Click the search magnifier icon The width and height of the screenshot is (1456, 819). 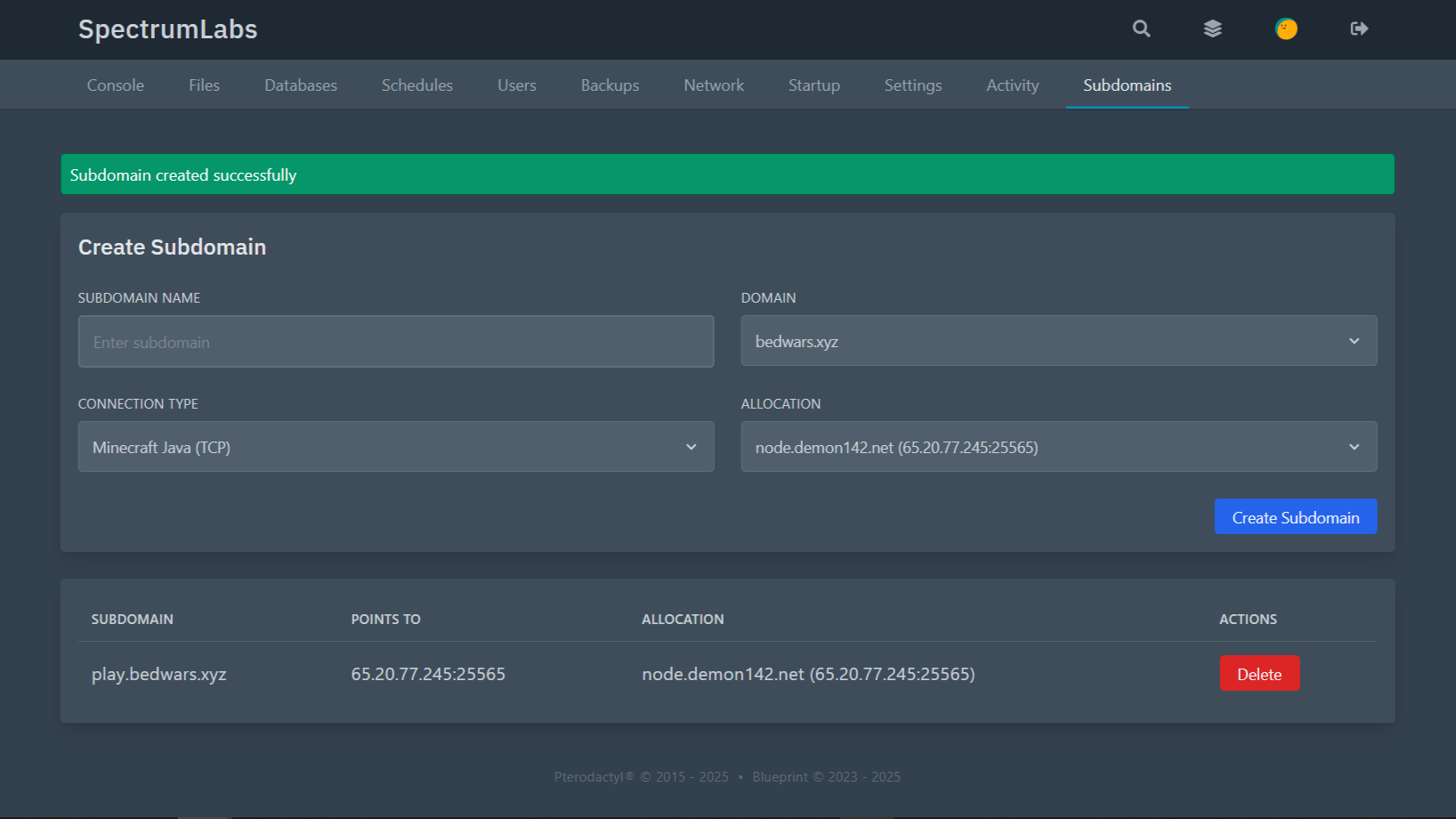[1141, 28]
